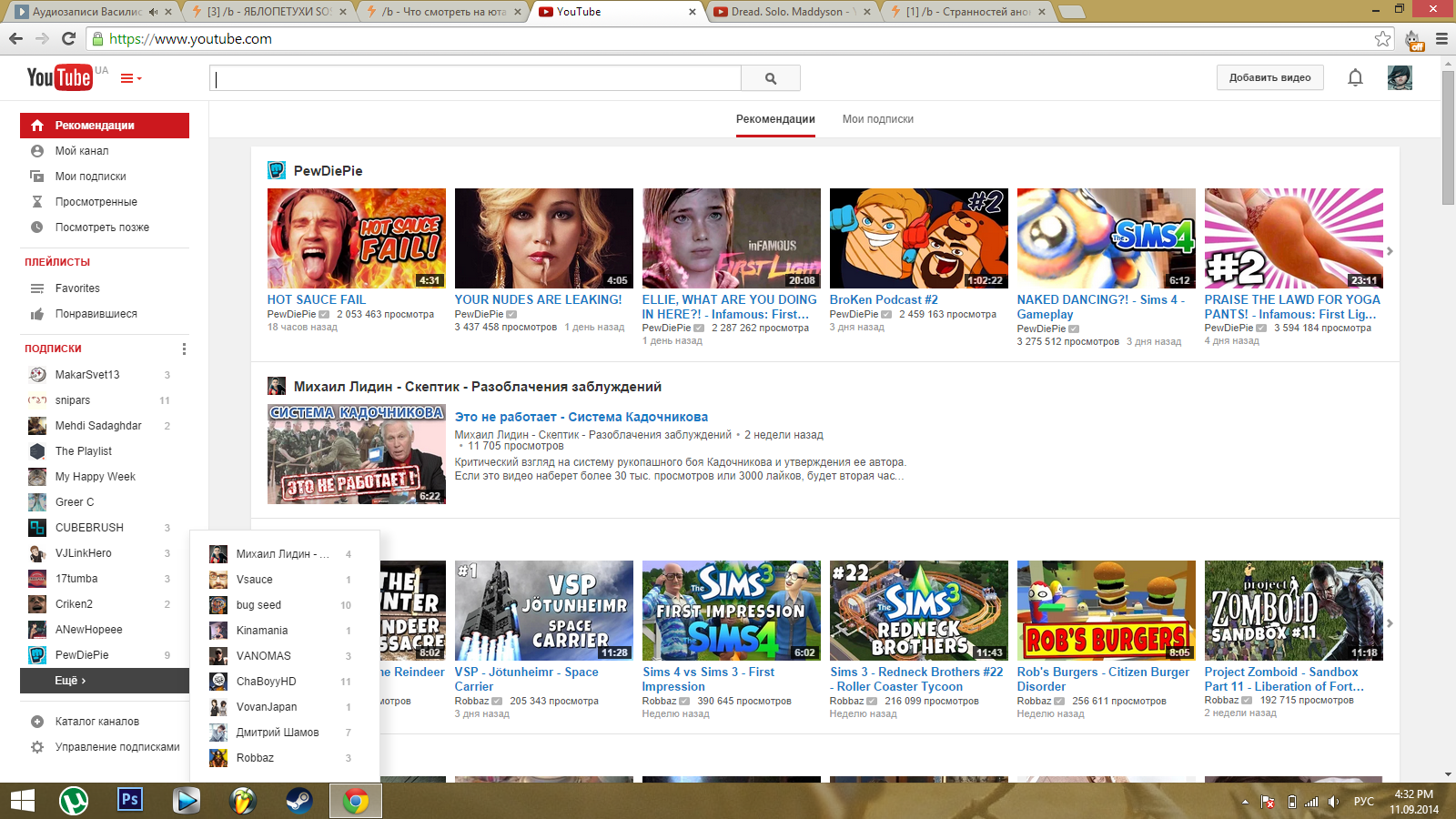Click the system tray network icon

(x=1311, y=802)
